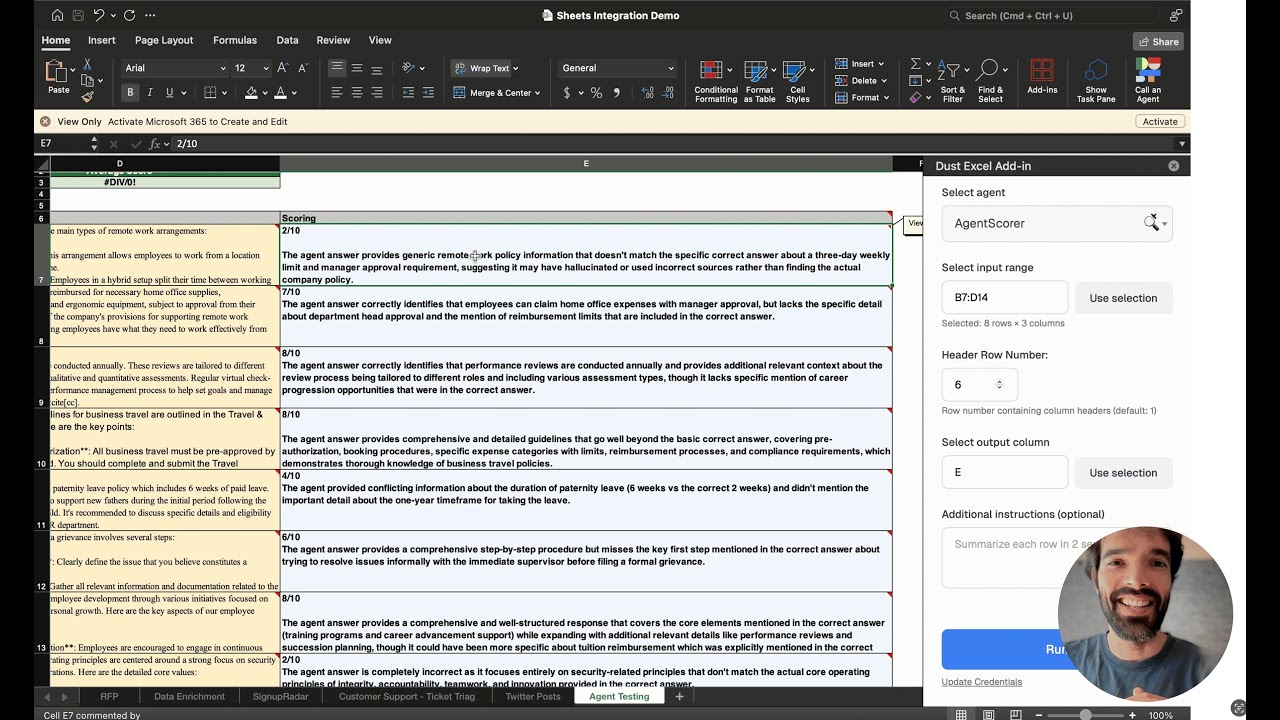This screenshot has height=720, width=1280.
Task: Click the Undo arrow icon
Action: pos(99,15)
